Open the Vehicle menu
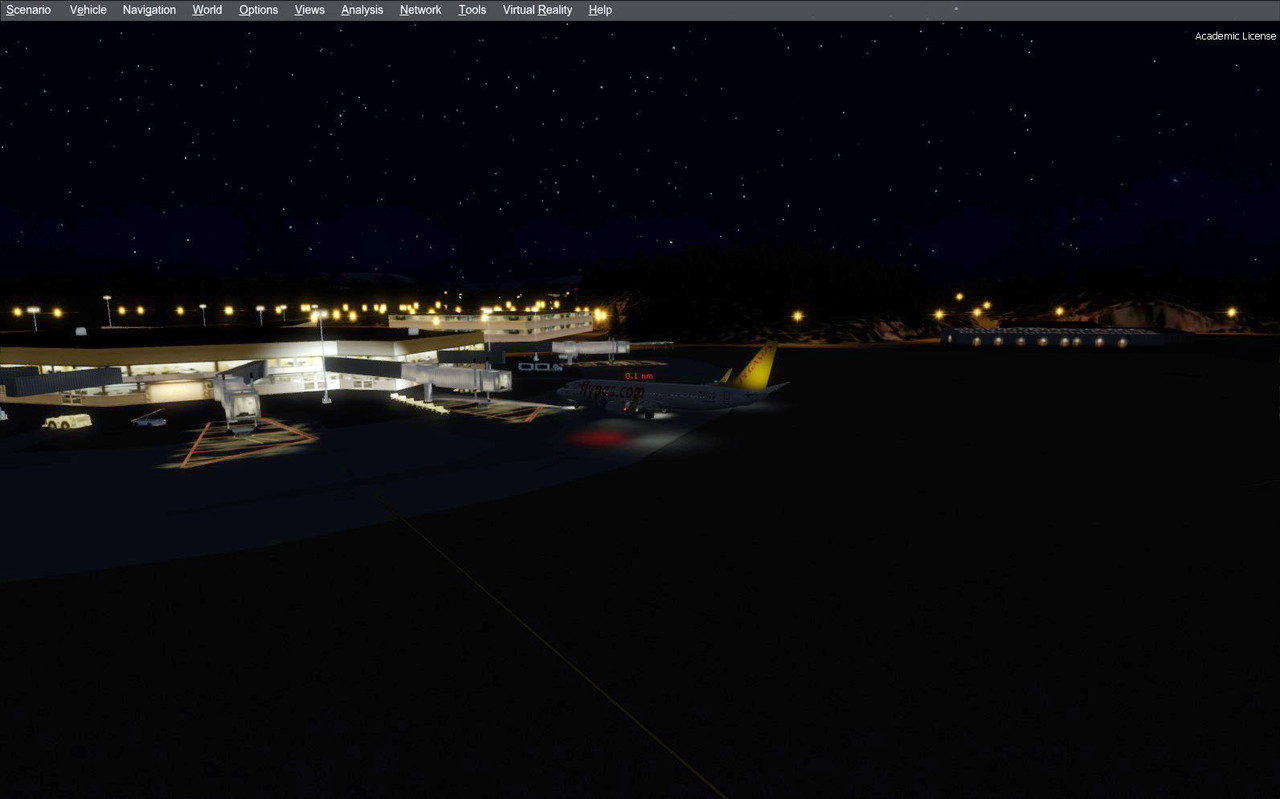 click(x=88, y=10)
